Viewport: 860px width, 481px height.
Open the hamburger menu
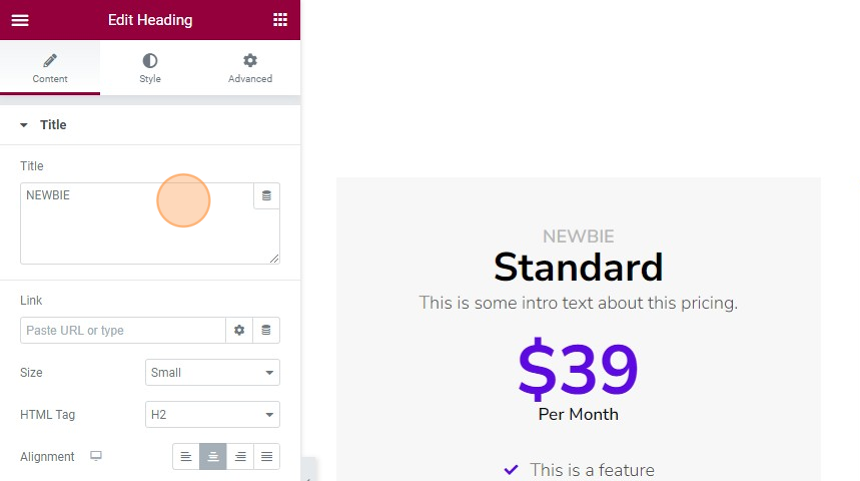(20, 20)
